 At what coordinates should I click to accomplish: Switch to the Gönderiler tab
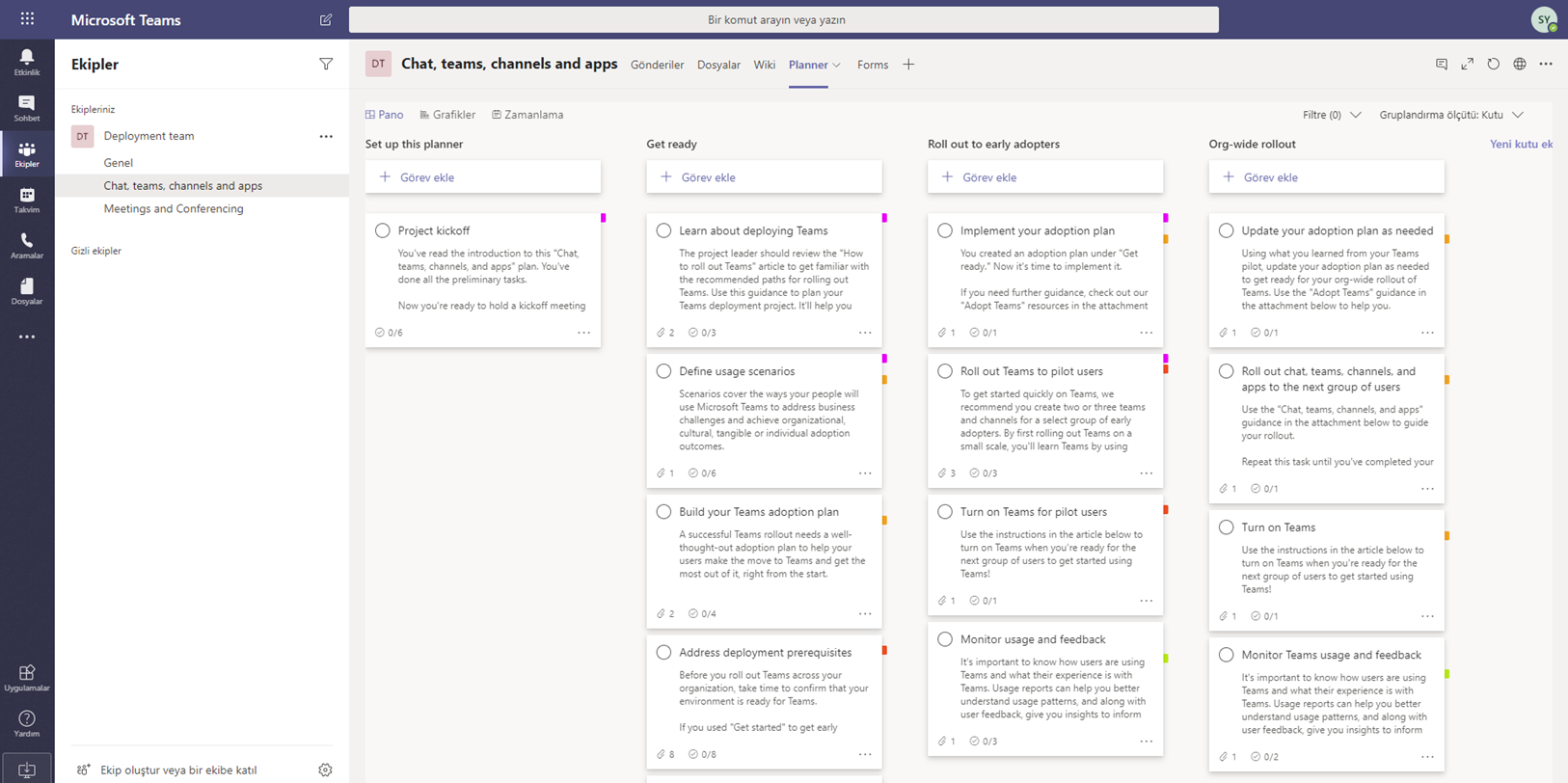(x=658, y=65)
